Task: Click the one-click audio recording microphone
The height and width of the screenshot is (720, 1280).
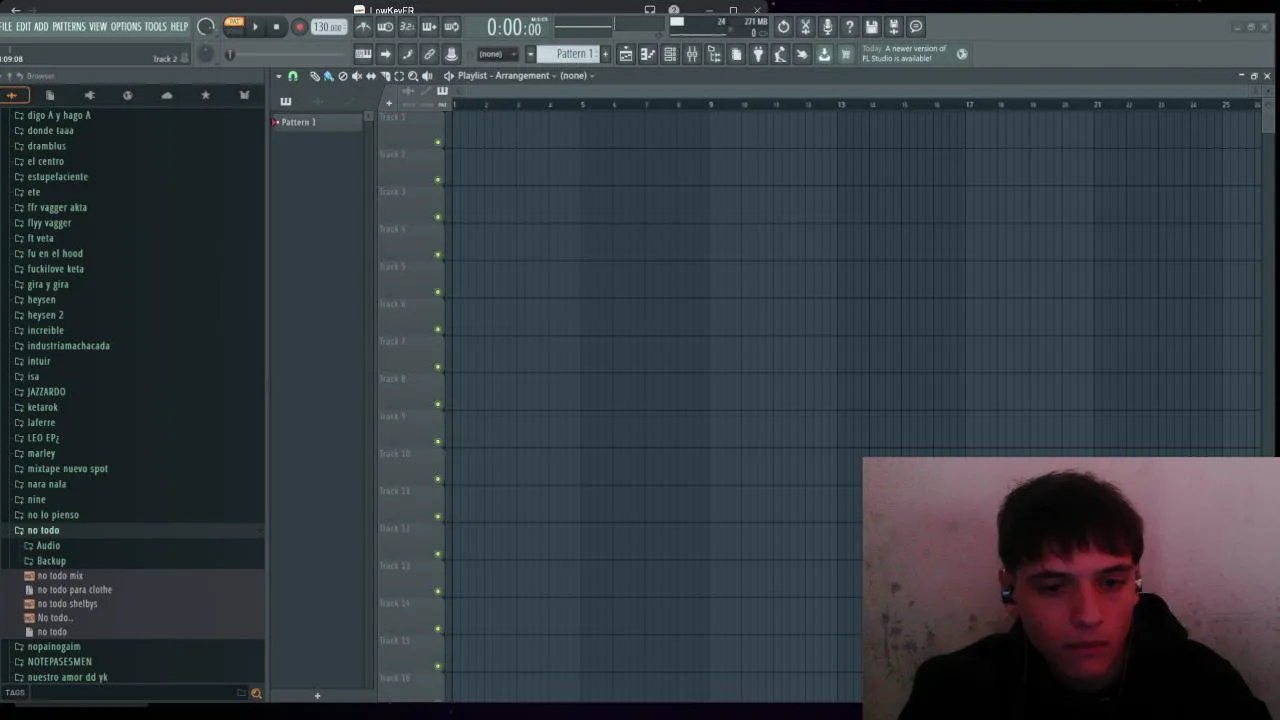Action: tap(827, 27)
